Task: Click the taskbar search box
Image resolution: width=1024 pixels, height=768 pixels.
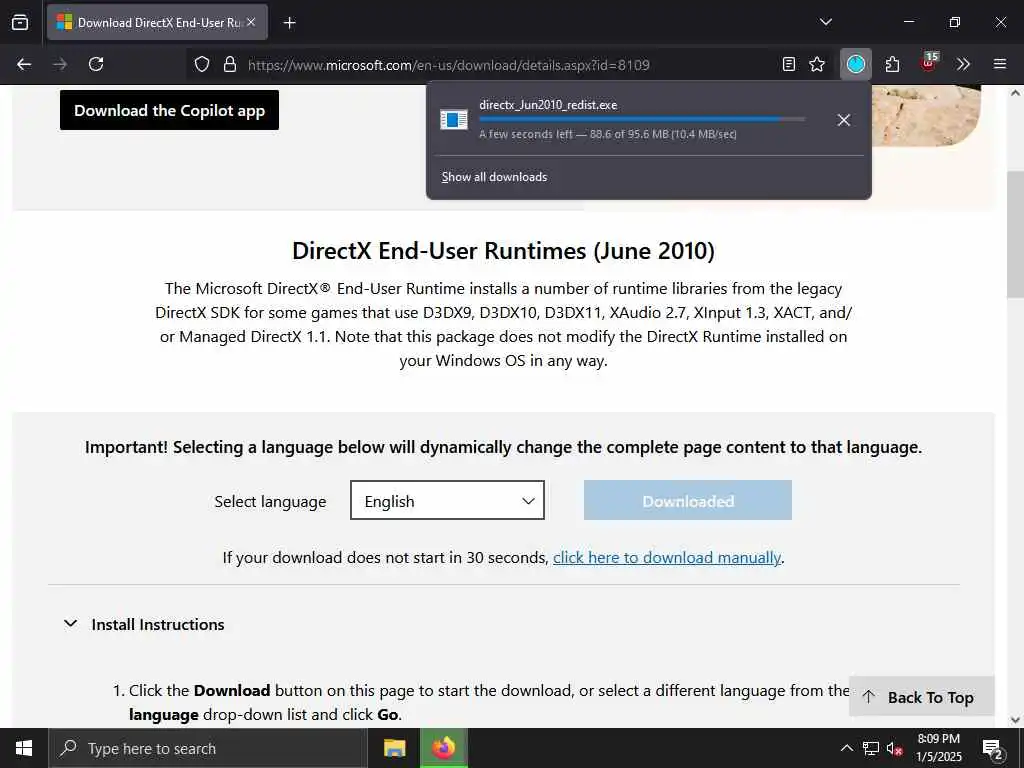Action: click(208, 748)
